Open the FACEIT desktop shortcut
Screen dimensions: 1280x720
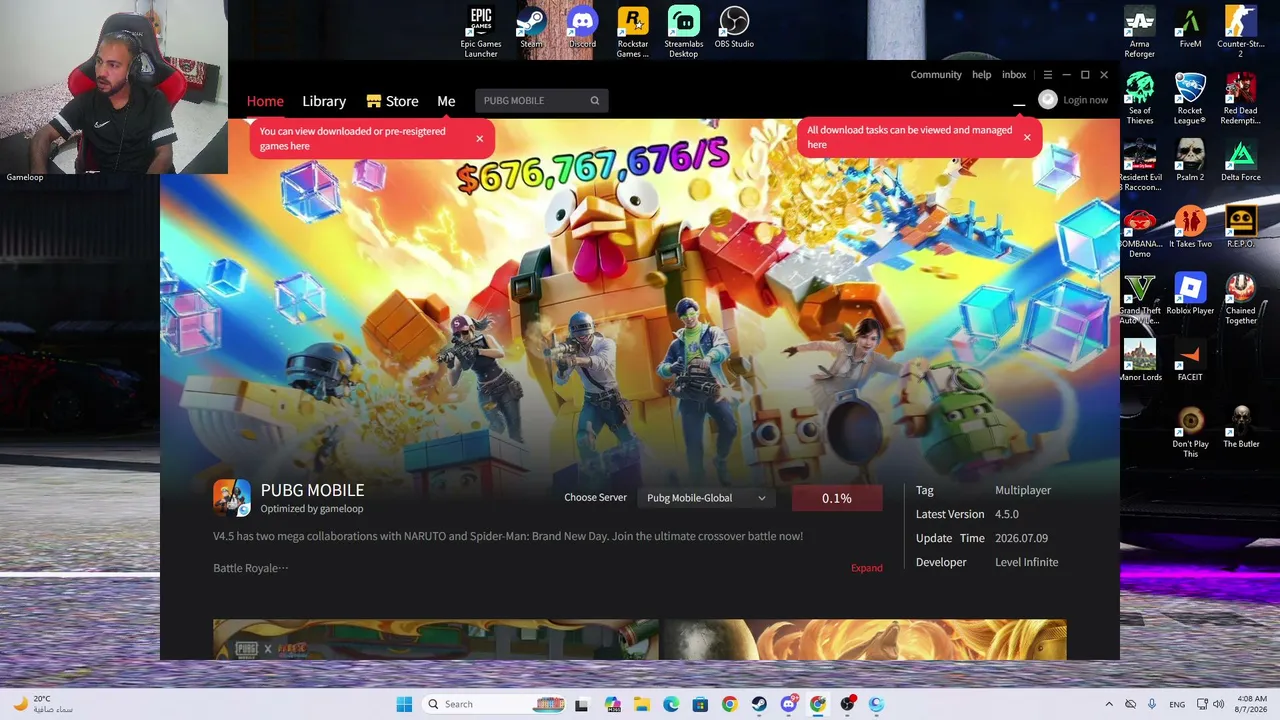point(1190,362)
